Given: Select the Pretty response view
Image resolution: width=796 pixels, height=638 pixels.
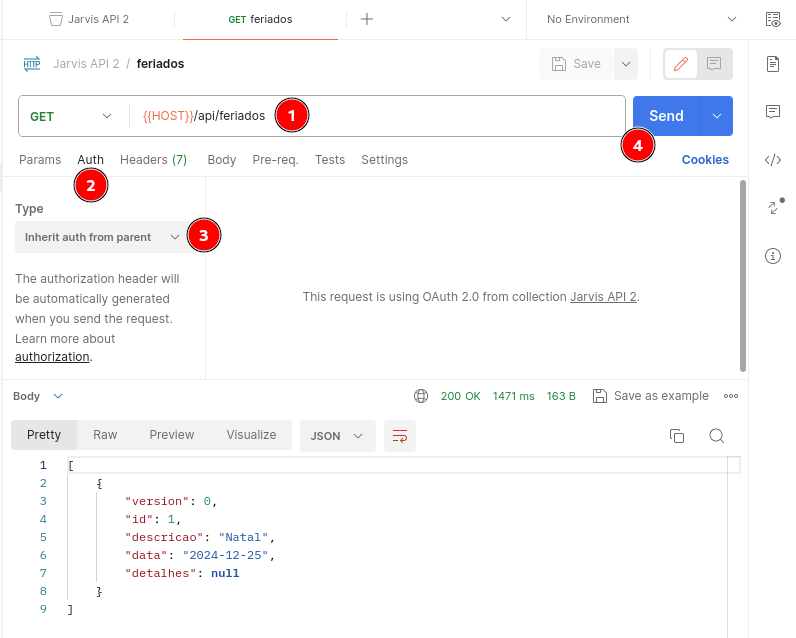Looking at the screenshot, I should click(x=44, y=435).
